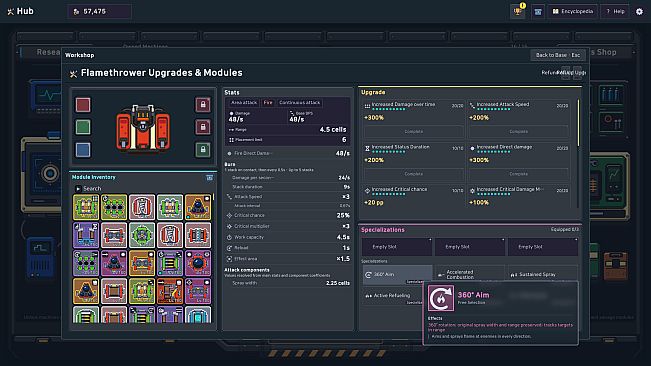Viewport: 651px width, 366px height.
Task: Click the red module slot
Action: coord(83,105)
